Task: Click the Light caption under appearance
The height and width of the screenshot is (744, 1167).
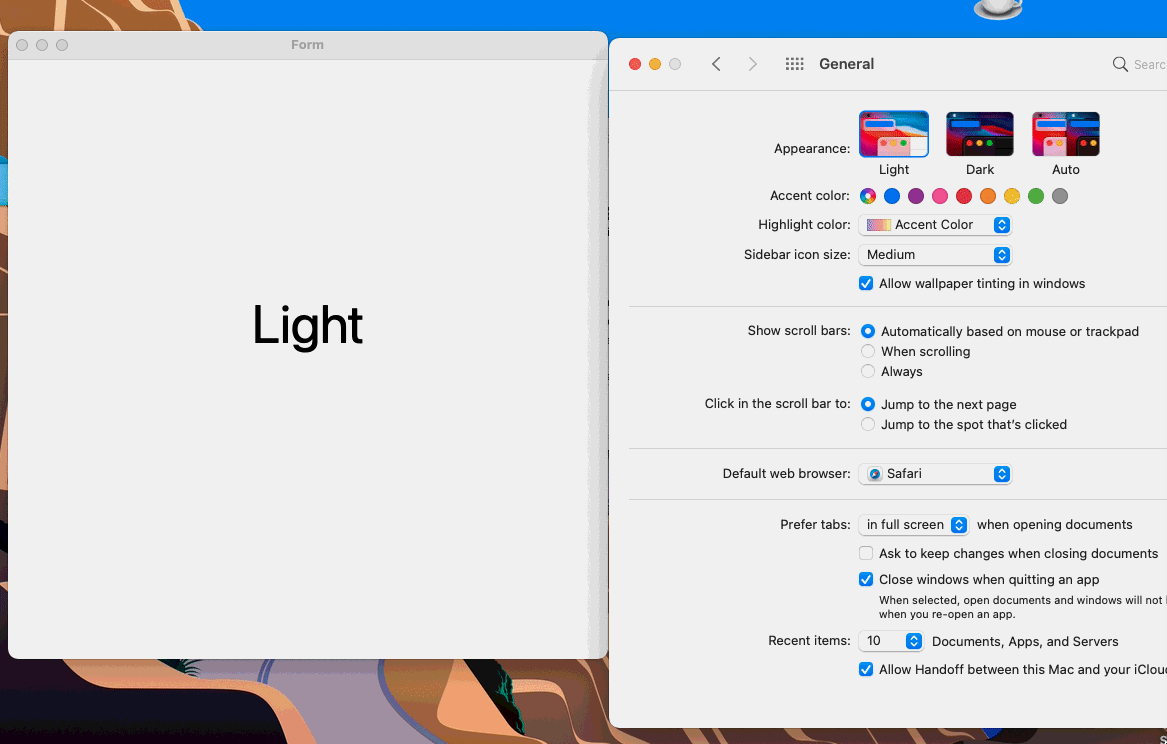Action: (x=894, y=170)
